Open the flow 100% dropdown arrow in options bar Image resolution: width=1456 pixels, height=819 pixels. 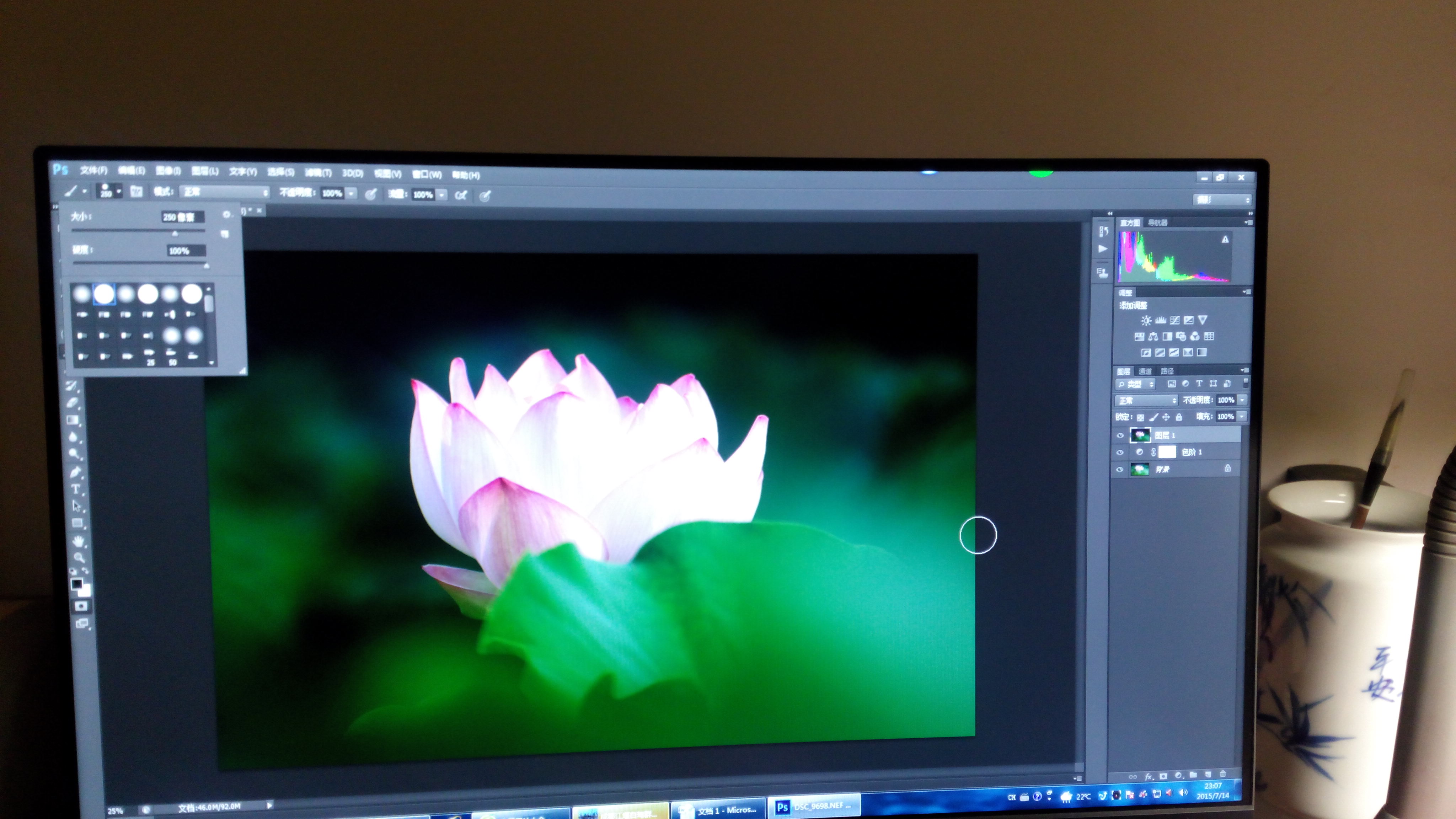pos(441,195)
